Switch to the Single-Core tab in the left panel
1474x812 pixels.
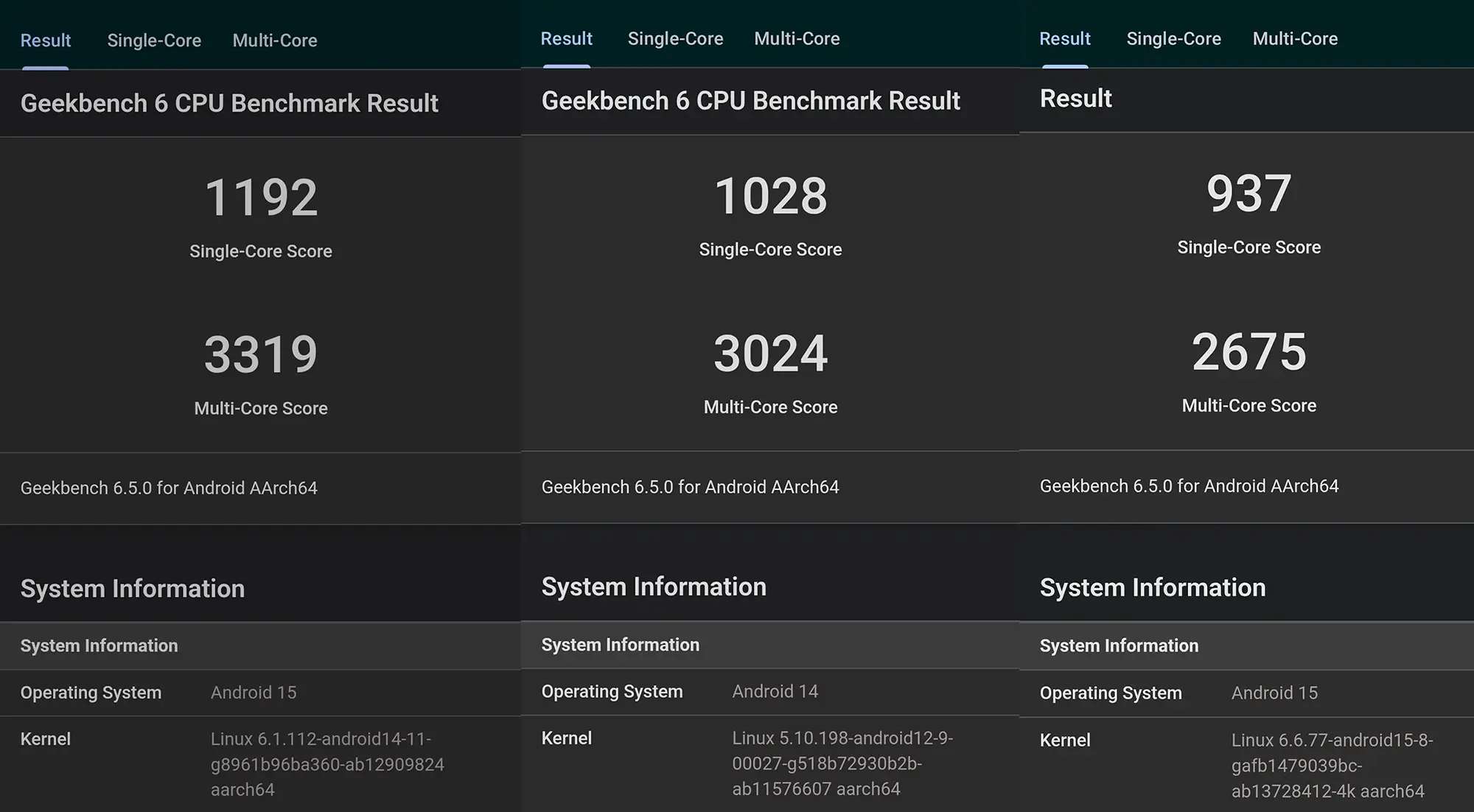click(154, 41)
